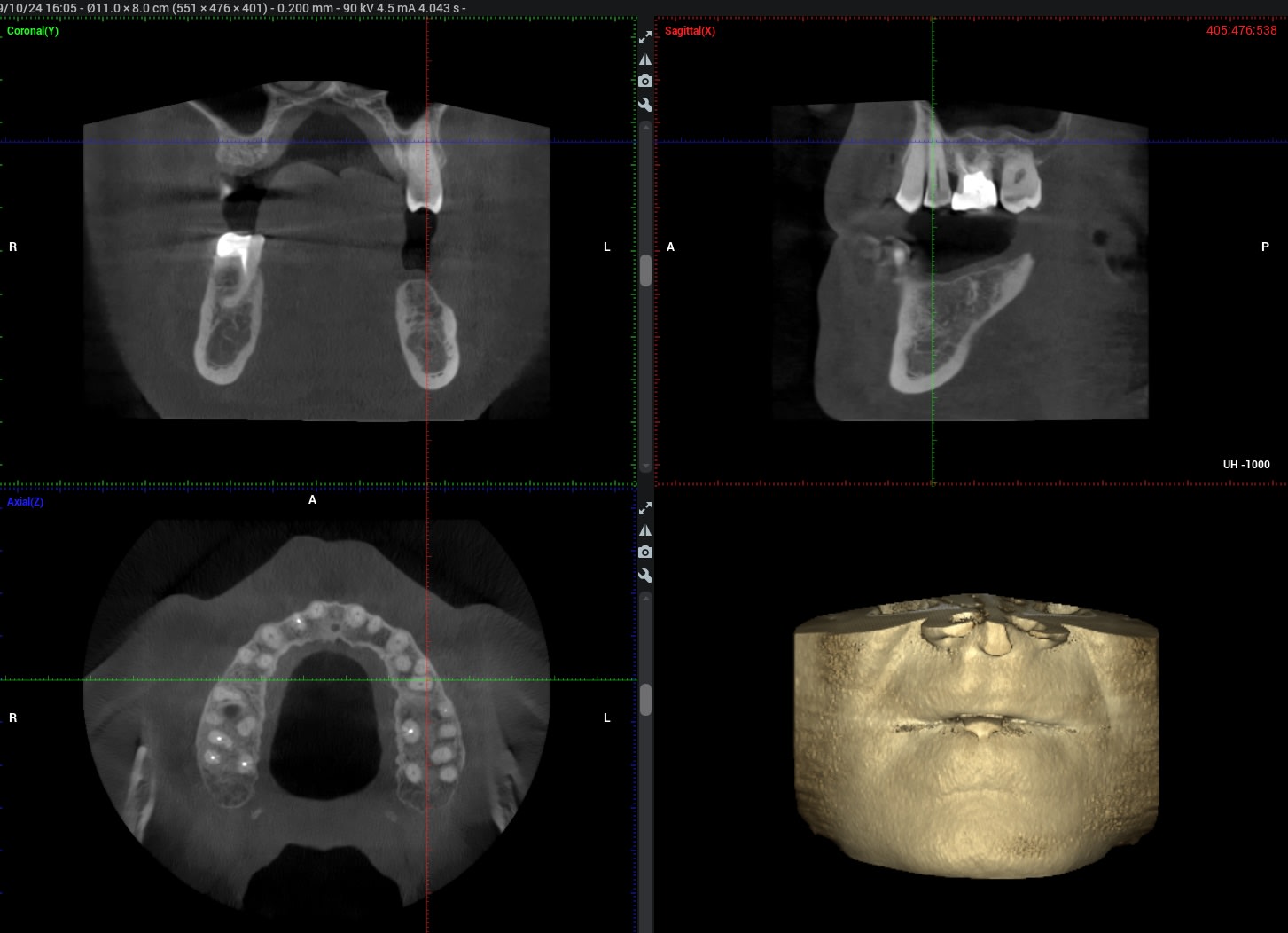
Task: Take snapshot using upper camera icon
Action: click(x=645, y=81)
